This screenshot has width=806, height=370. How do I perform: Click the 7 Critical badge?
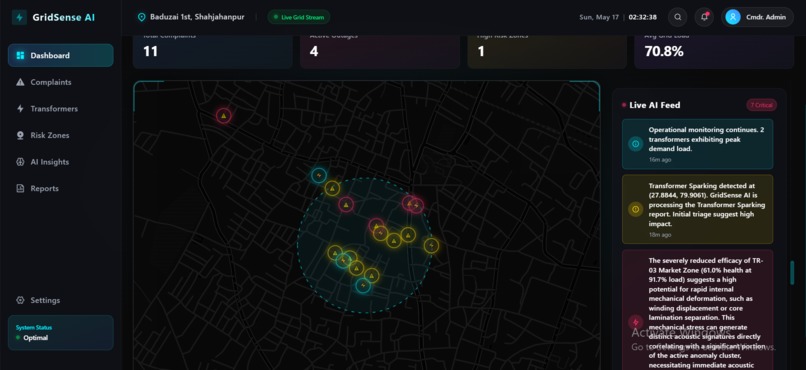pyautogui.click(x=761, y=105)
